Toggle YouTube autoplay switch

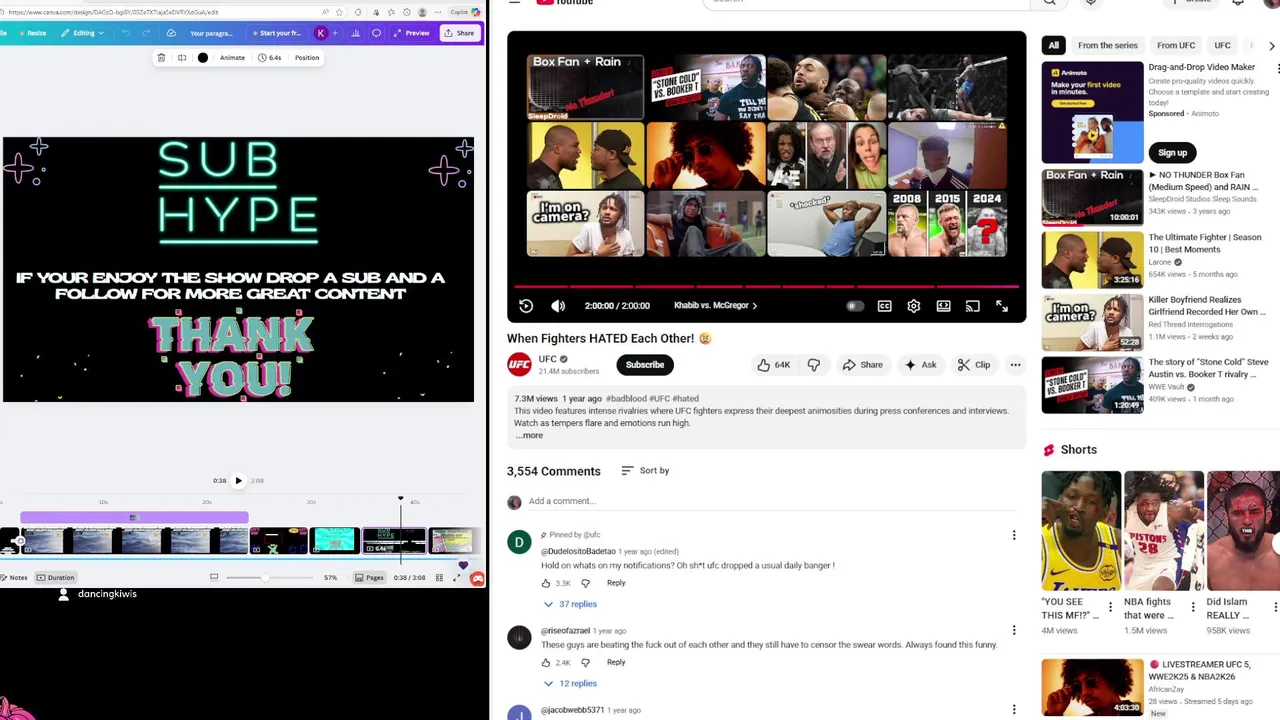(854, 306)
